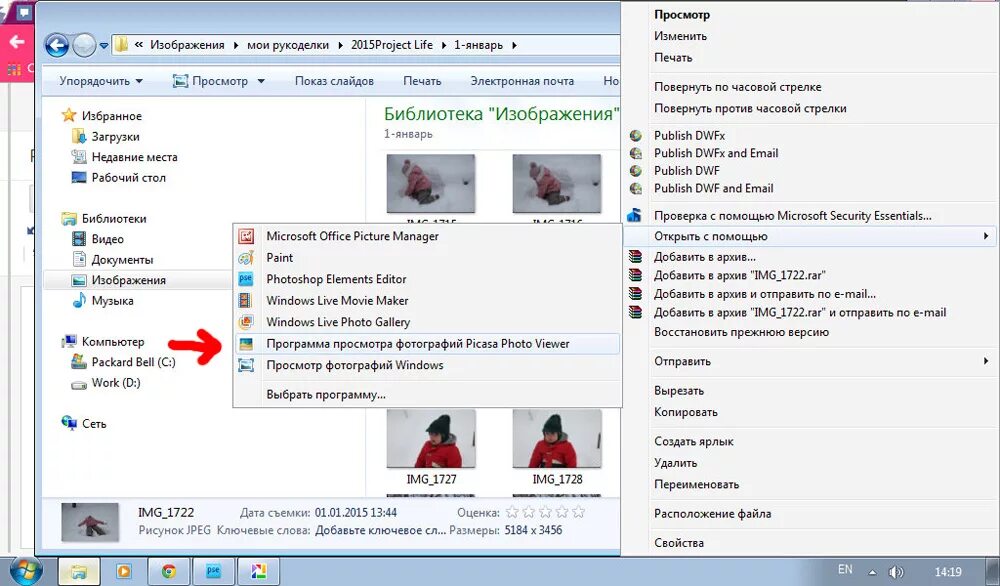This screenshot has width=1000, height=586.
Task: Set rating to three stars in details pane
Action: (x=545, y=512)
